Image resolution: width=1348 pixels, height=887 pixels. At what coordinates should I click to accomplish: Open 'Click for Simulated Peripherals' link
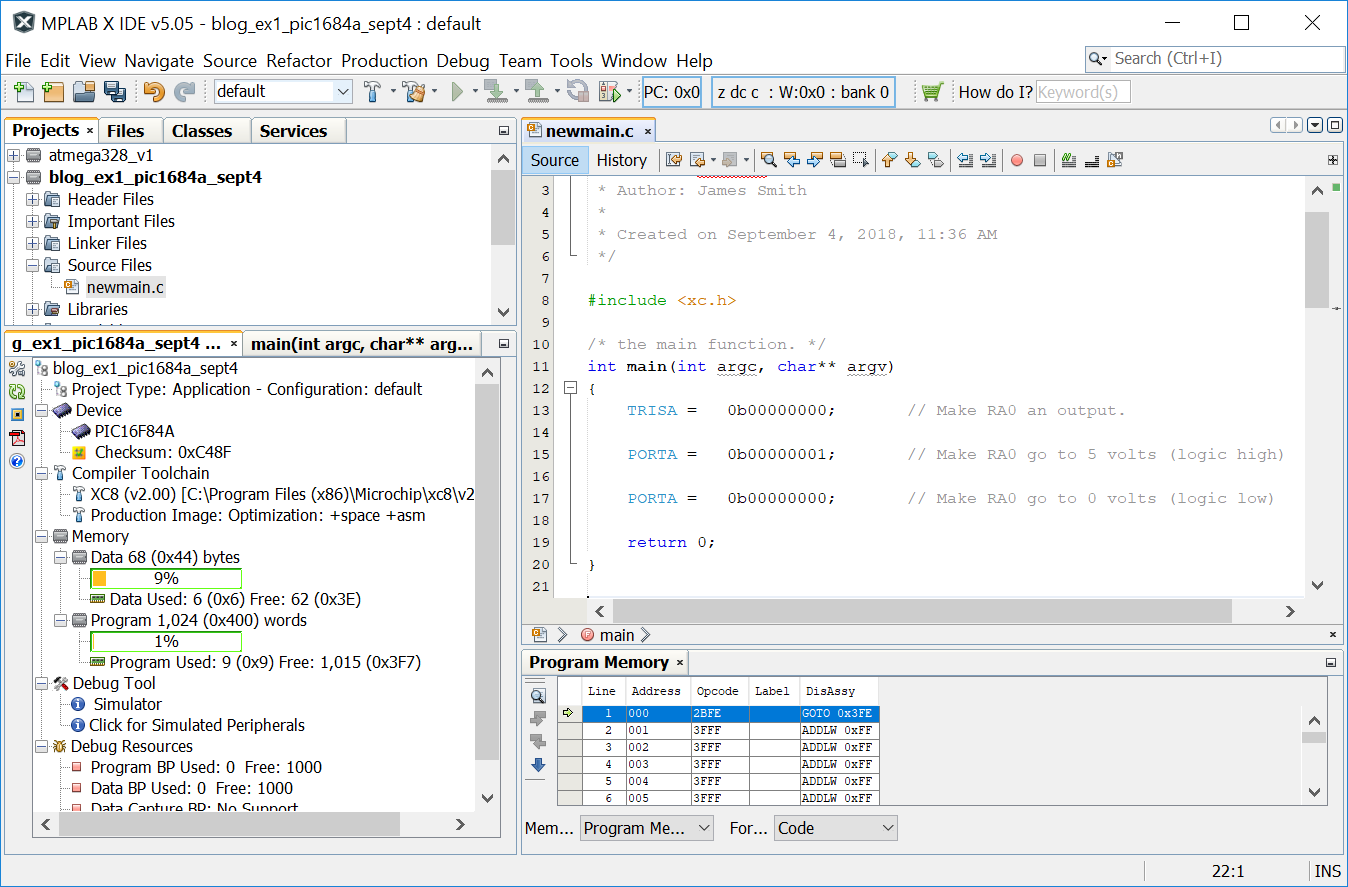(197, 726)
